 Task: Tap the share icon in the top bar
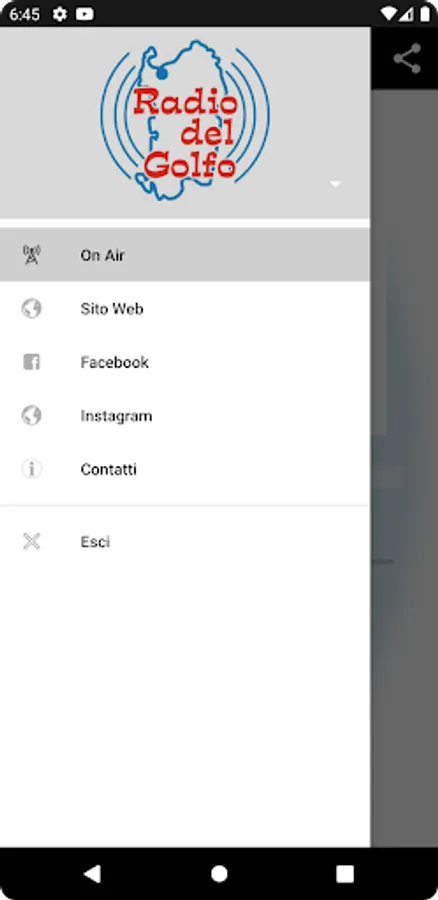(x=407, y=59)
